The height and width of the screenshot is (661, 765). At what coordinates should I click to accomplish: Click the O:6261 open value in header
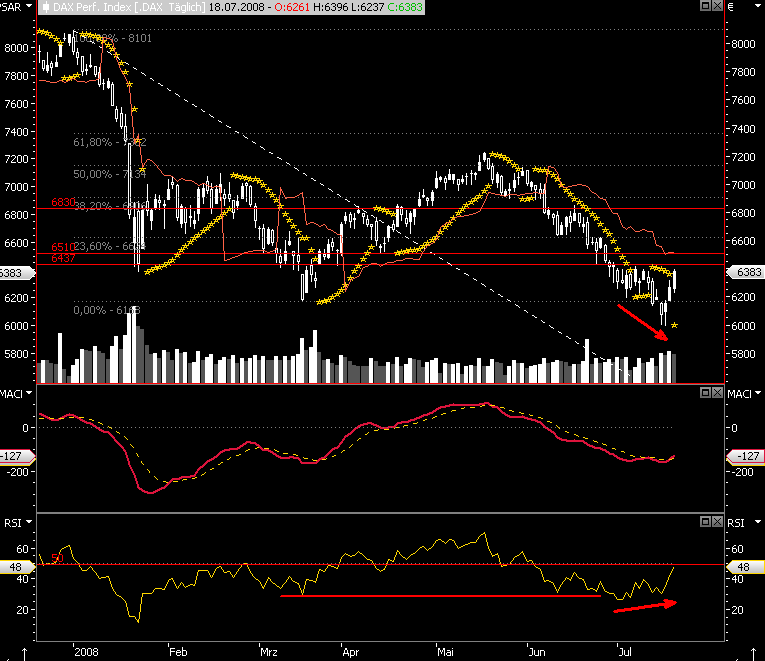point(292,7)
